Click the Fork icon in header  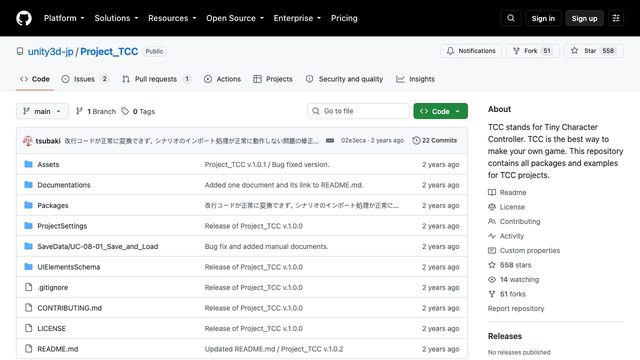pos(516,51)
